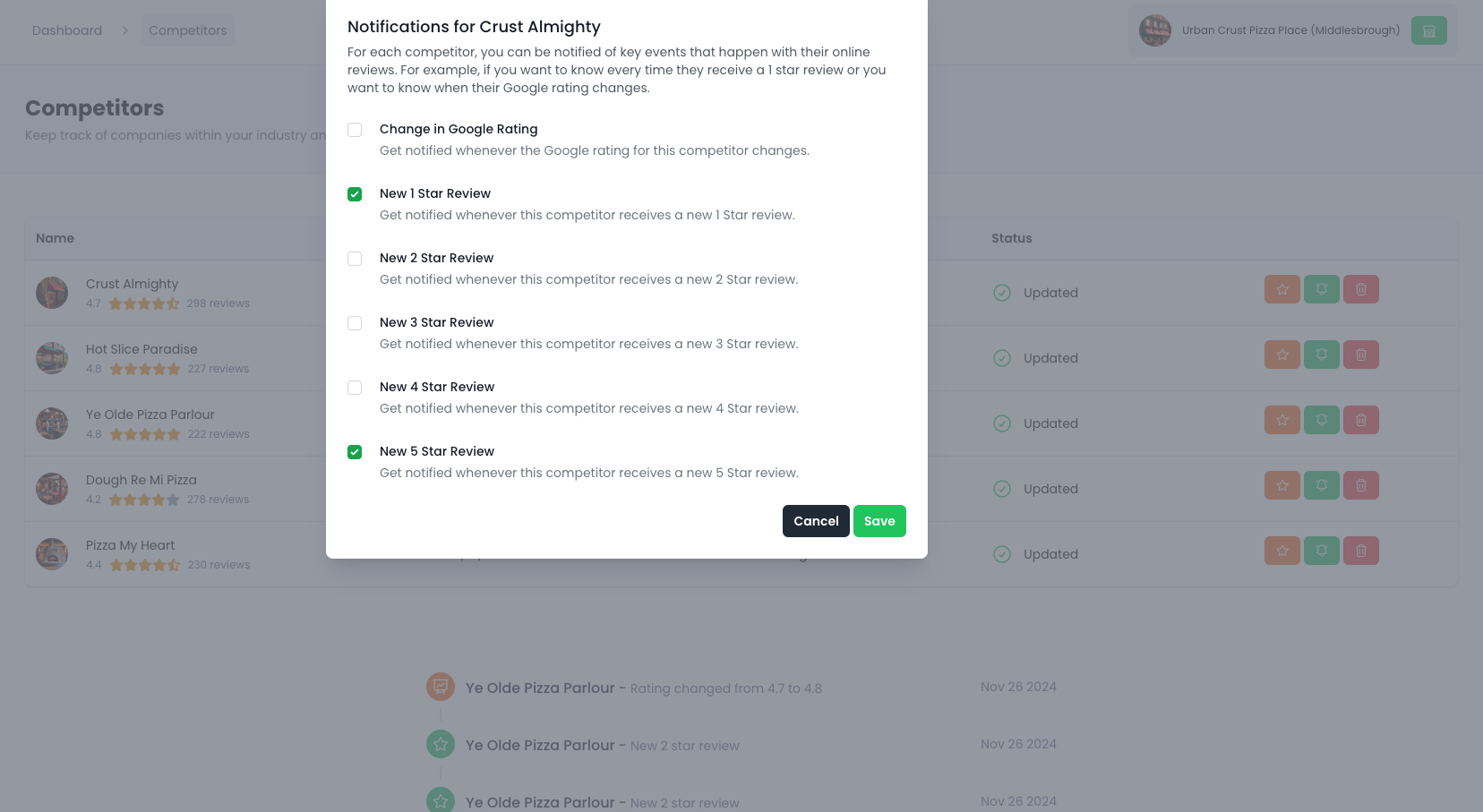The height and width of the screenshot is (812, 1483).
Task: Click the bell notification icon for Hot Slice Paradise
Action: pyautogui.click(x=1321, y=355)
